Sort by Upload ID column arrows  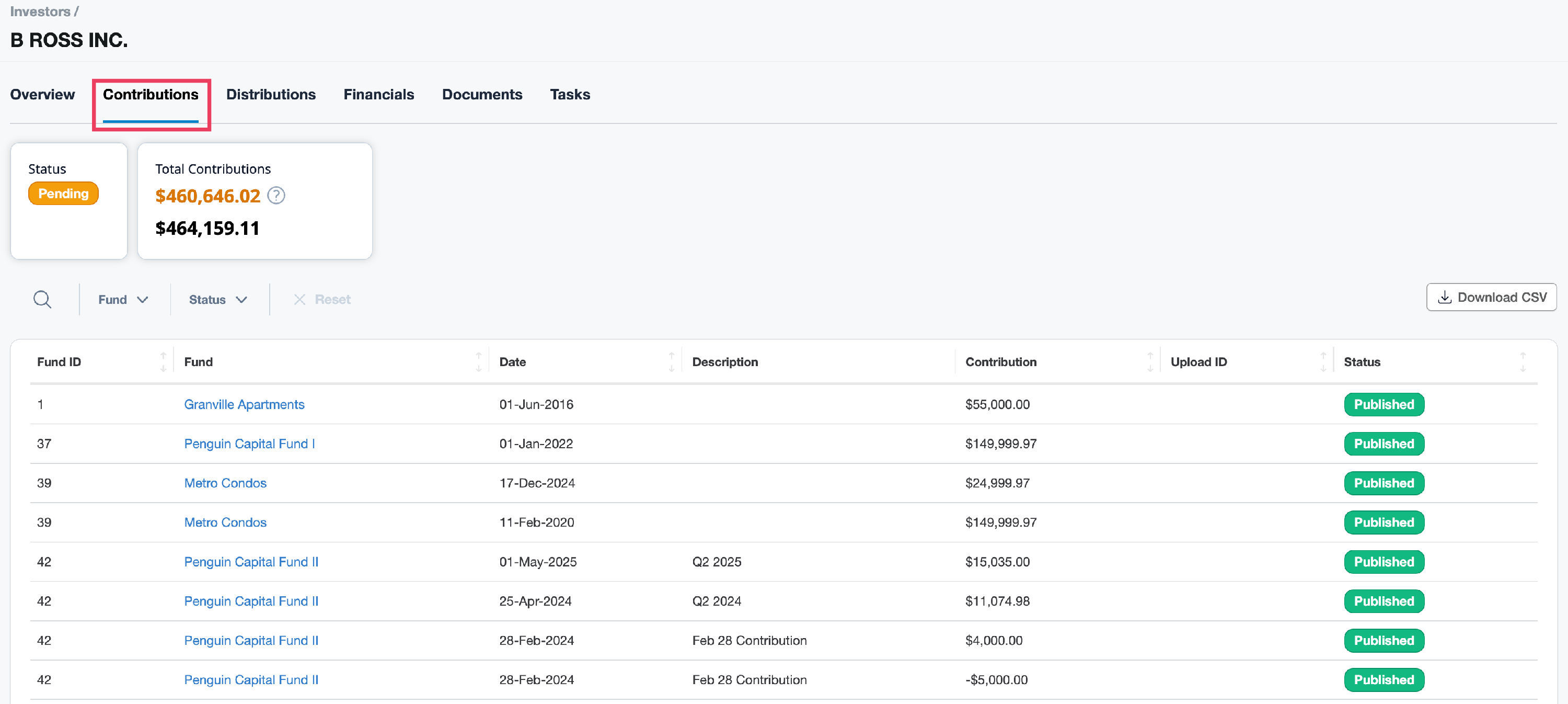(1322, 362)
